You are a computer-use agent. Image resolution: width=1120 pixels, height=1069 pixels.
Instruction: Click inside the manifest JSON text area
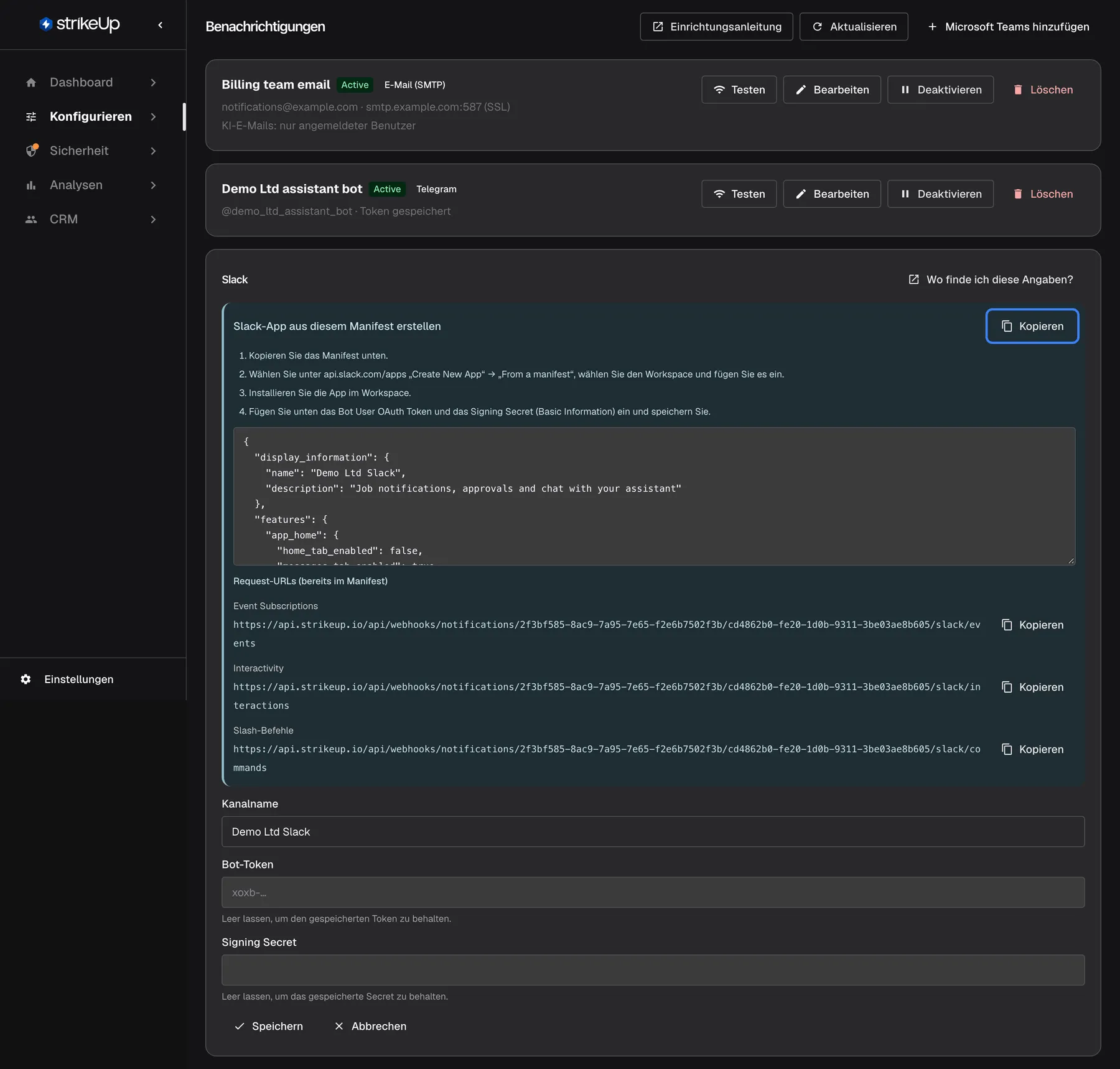pos(654,496)
